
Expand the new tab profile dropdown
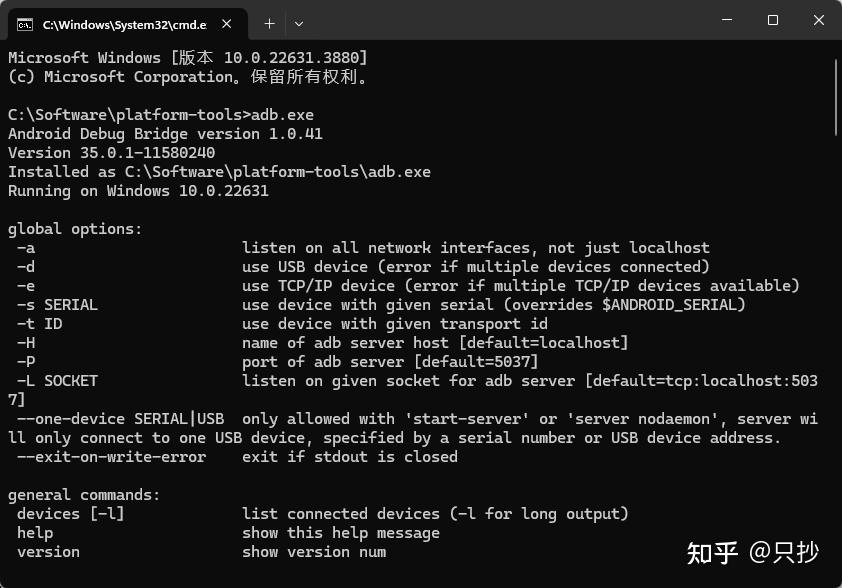tap(299, 23)
